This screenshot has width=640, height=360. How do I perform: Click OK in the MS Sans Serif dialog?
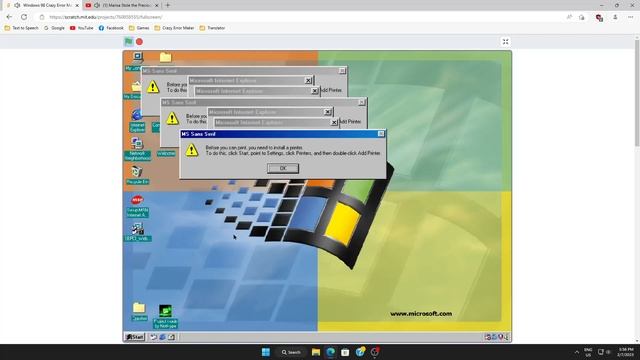[x=283, y=168]
